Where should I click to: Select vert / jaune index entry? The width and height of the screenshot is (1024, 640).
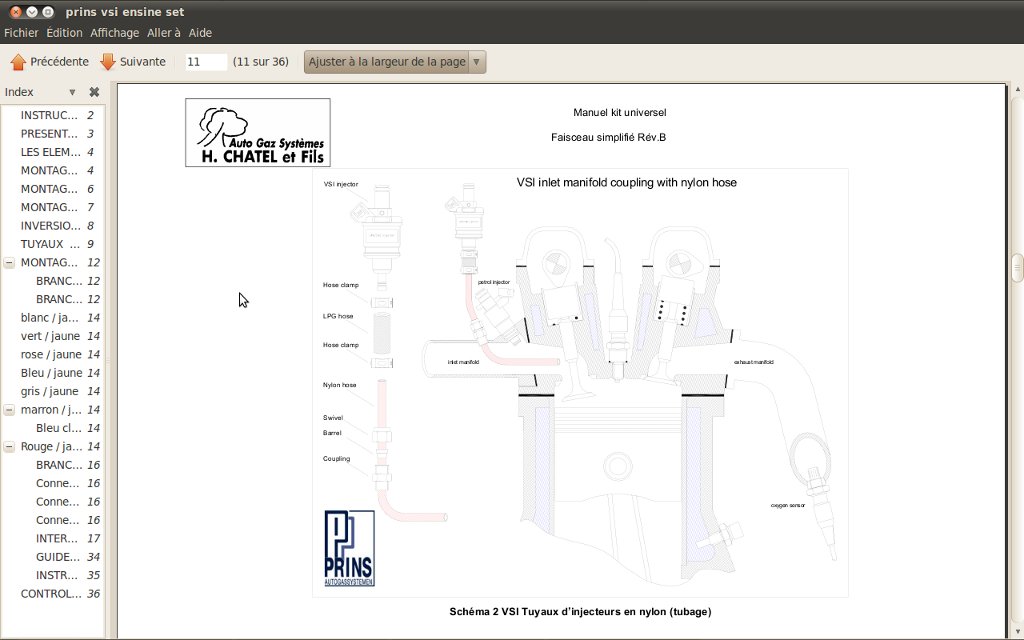tap(51, 336)
